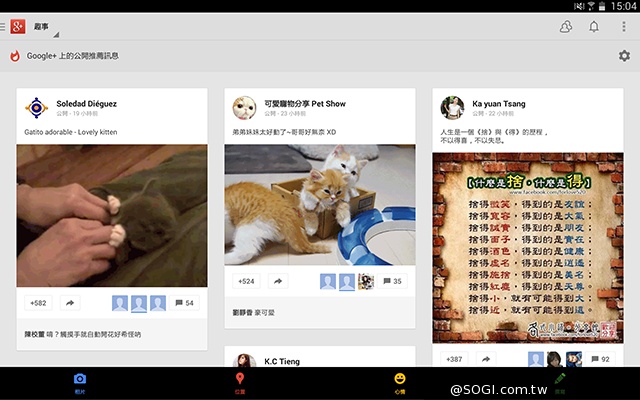
Task: Read comment by 劉靜香 under Pet Show post
Action: point(253,312)
